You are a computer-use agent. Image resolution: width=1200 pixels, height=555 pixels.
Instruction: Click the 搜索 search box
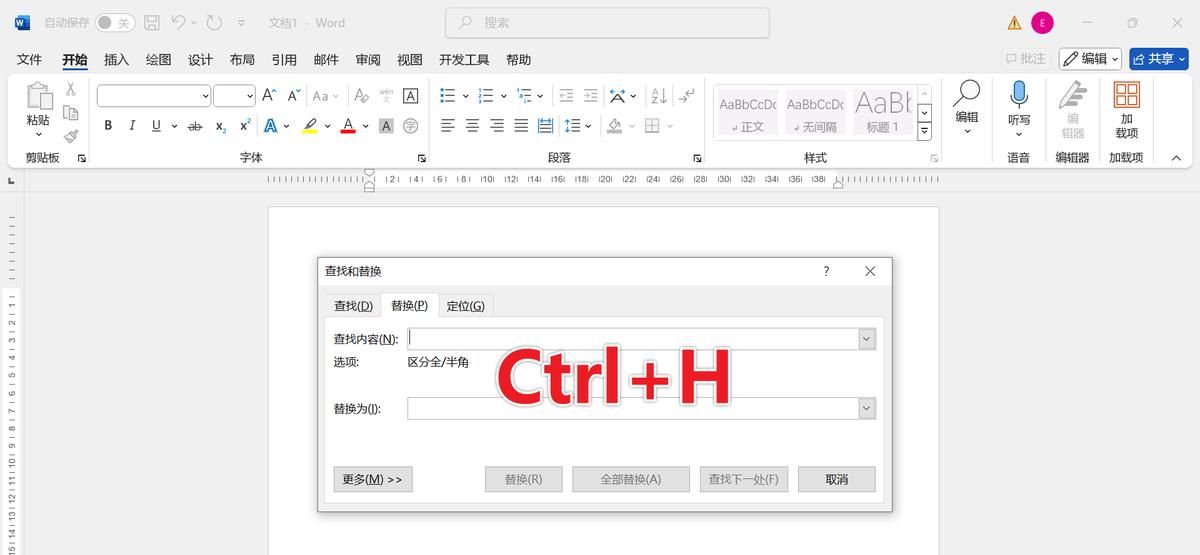pos(607,22)
